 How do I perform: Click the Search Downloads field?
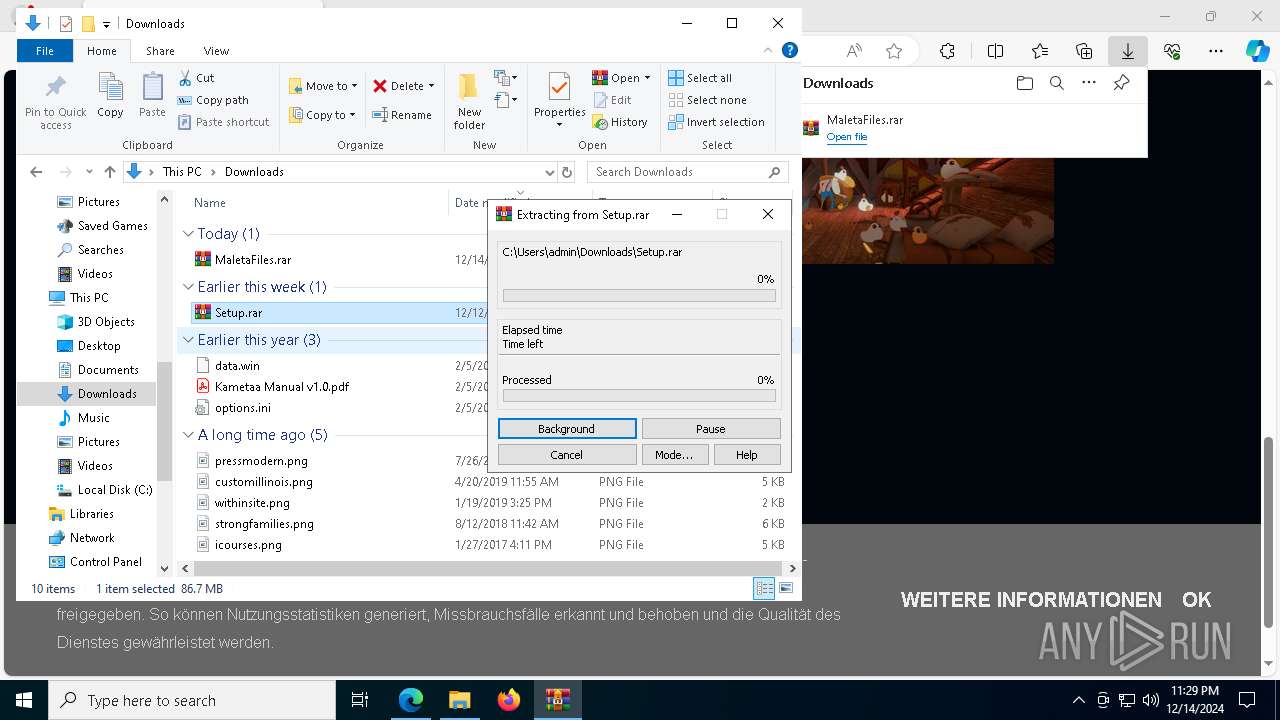pos(689,172)
